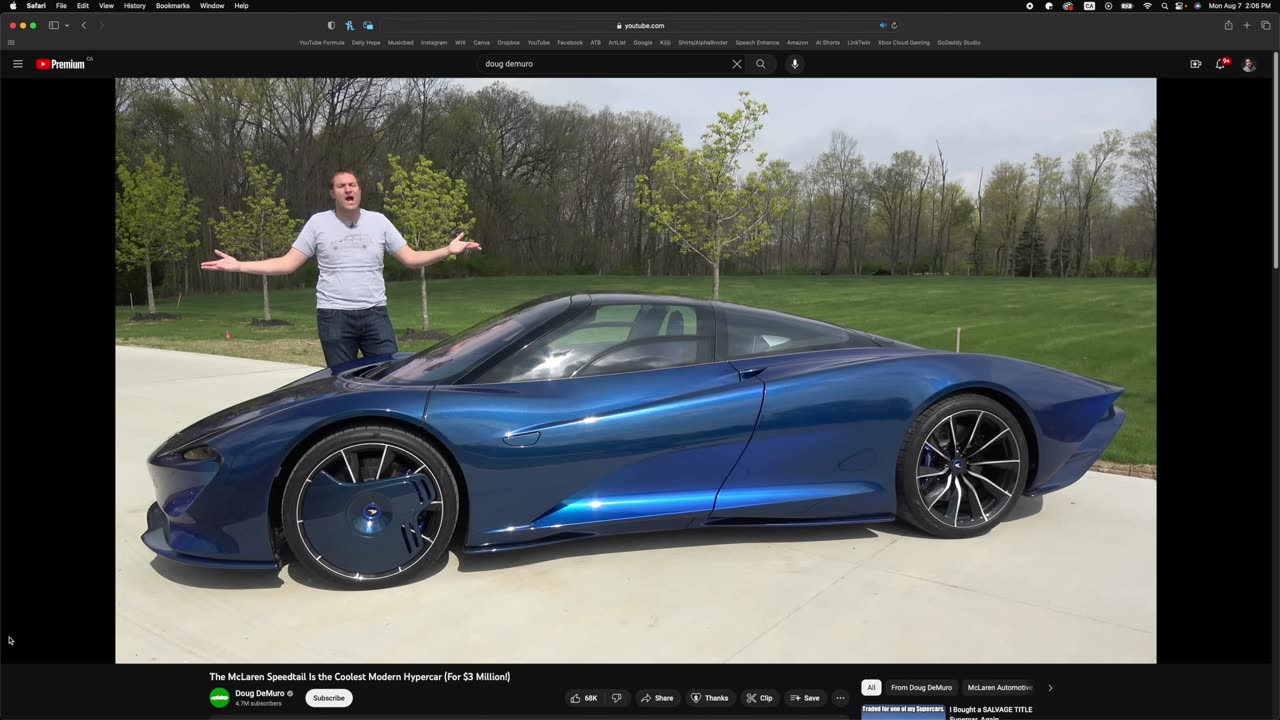Show next related chips with the arrow
Image resolution: width=1280 pixels, height=720 pixels.
coord(1050,688)
